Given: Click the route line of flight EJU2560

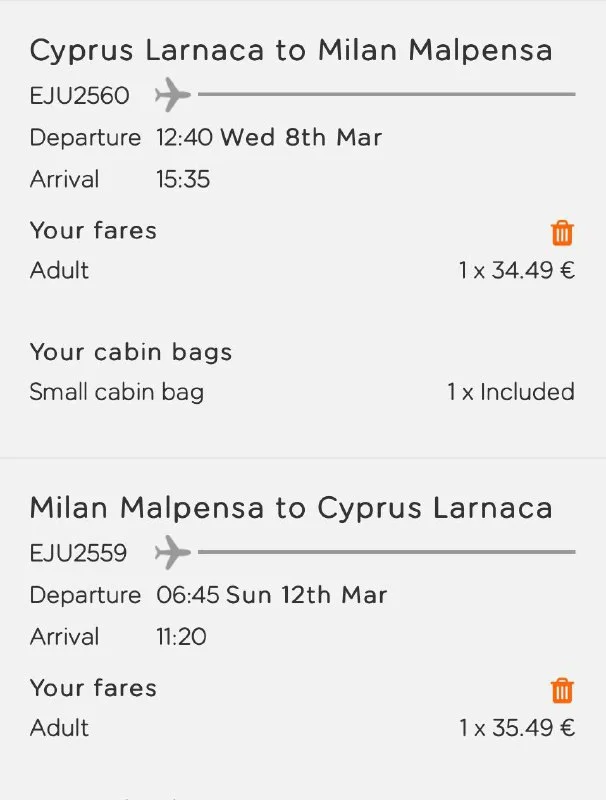Looking at the screenshot, I should (x=386, y=95).
